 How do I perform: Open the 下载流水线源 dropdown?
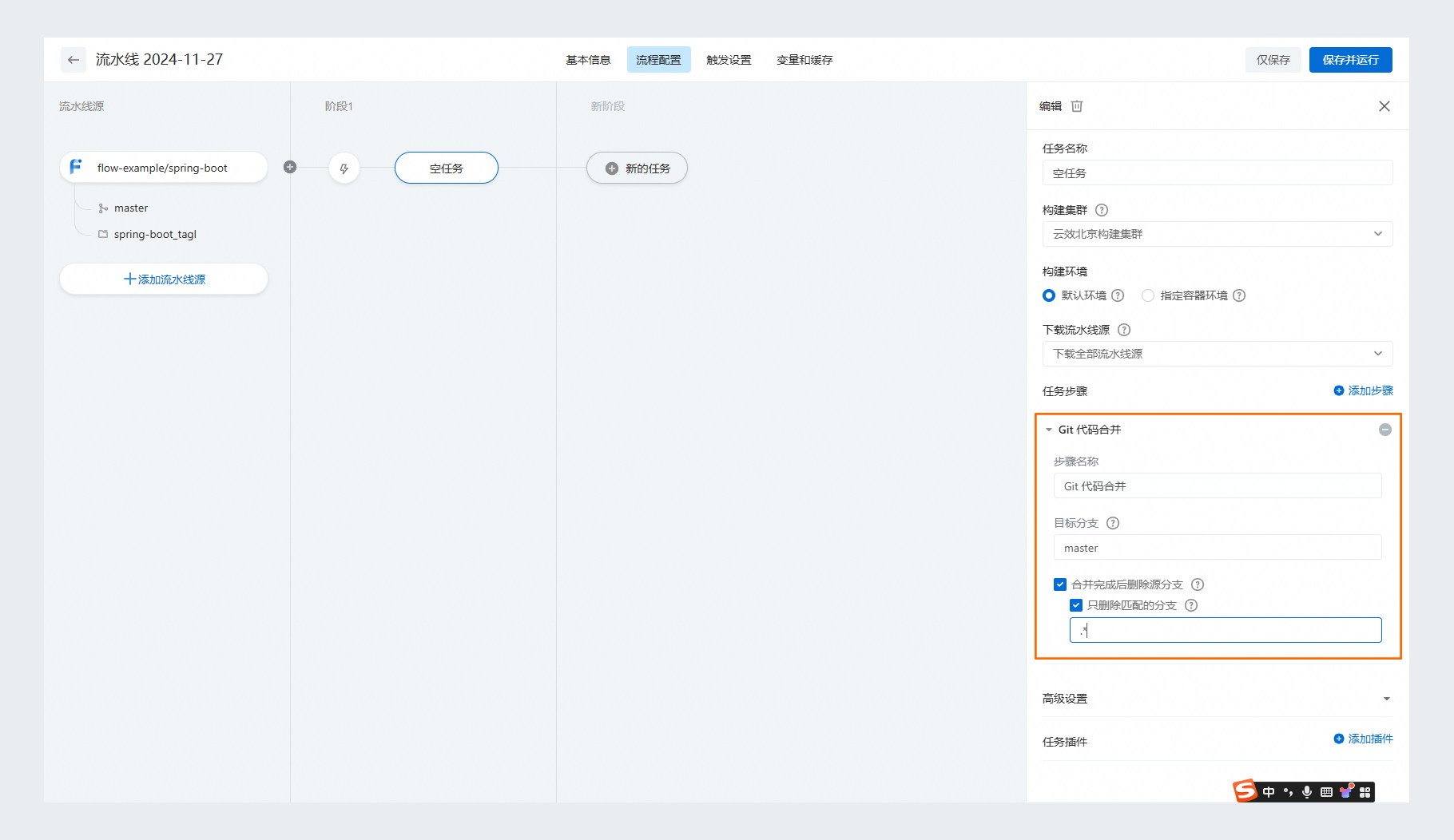1218,354
